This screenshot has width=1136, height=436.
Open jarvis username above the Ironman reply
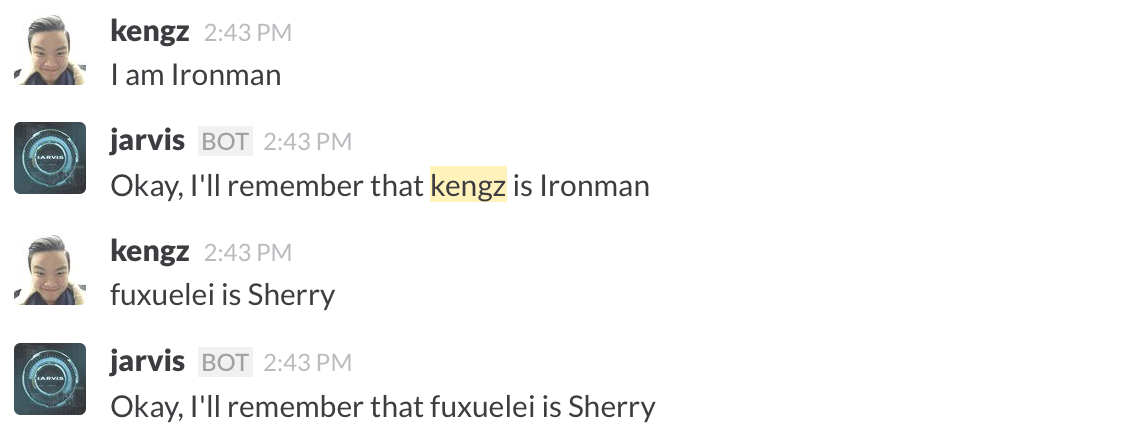[x=147, y=141]
